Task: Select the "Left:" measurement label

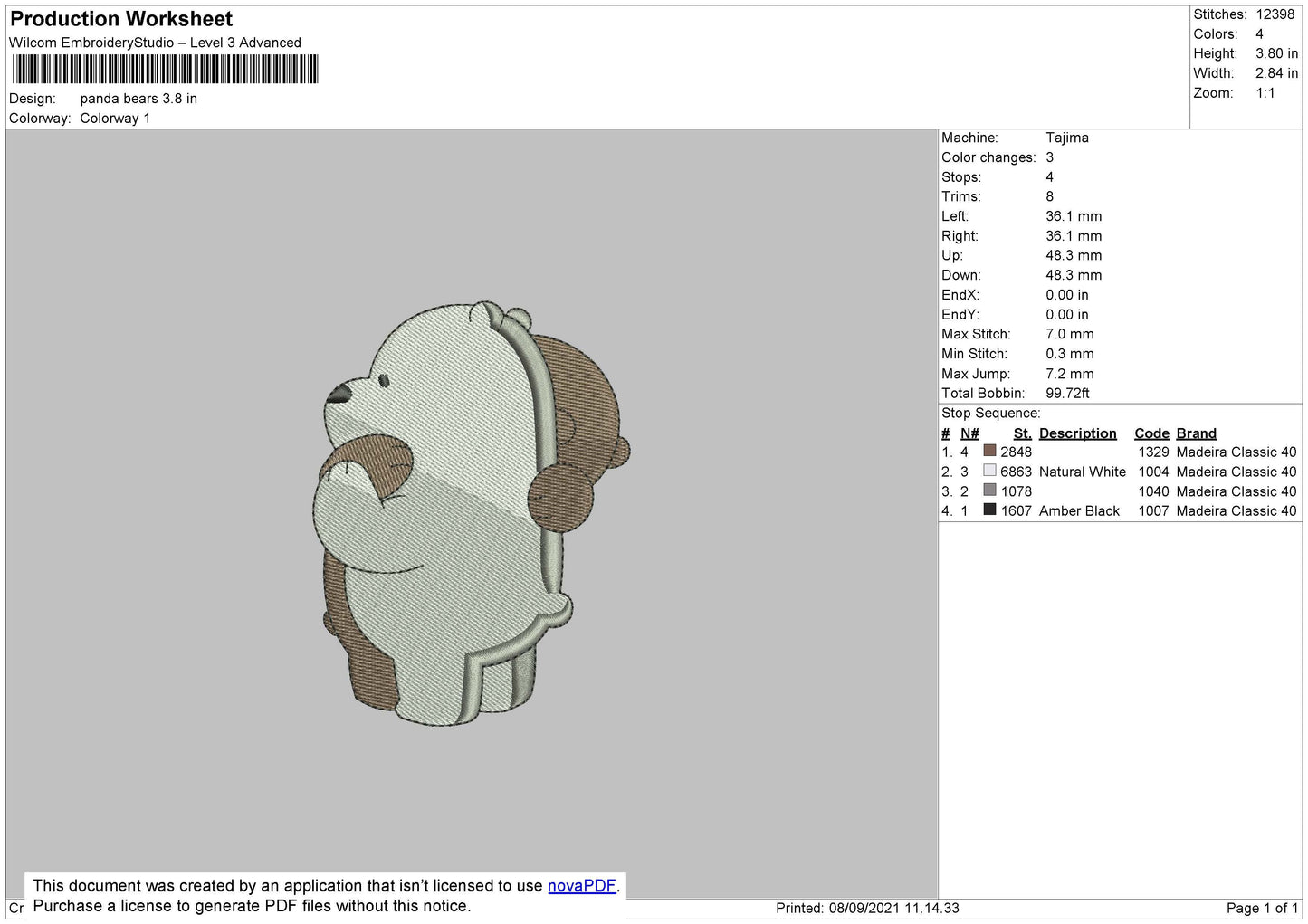Action: tap(955, 216)
